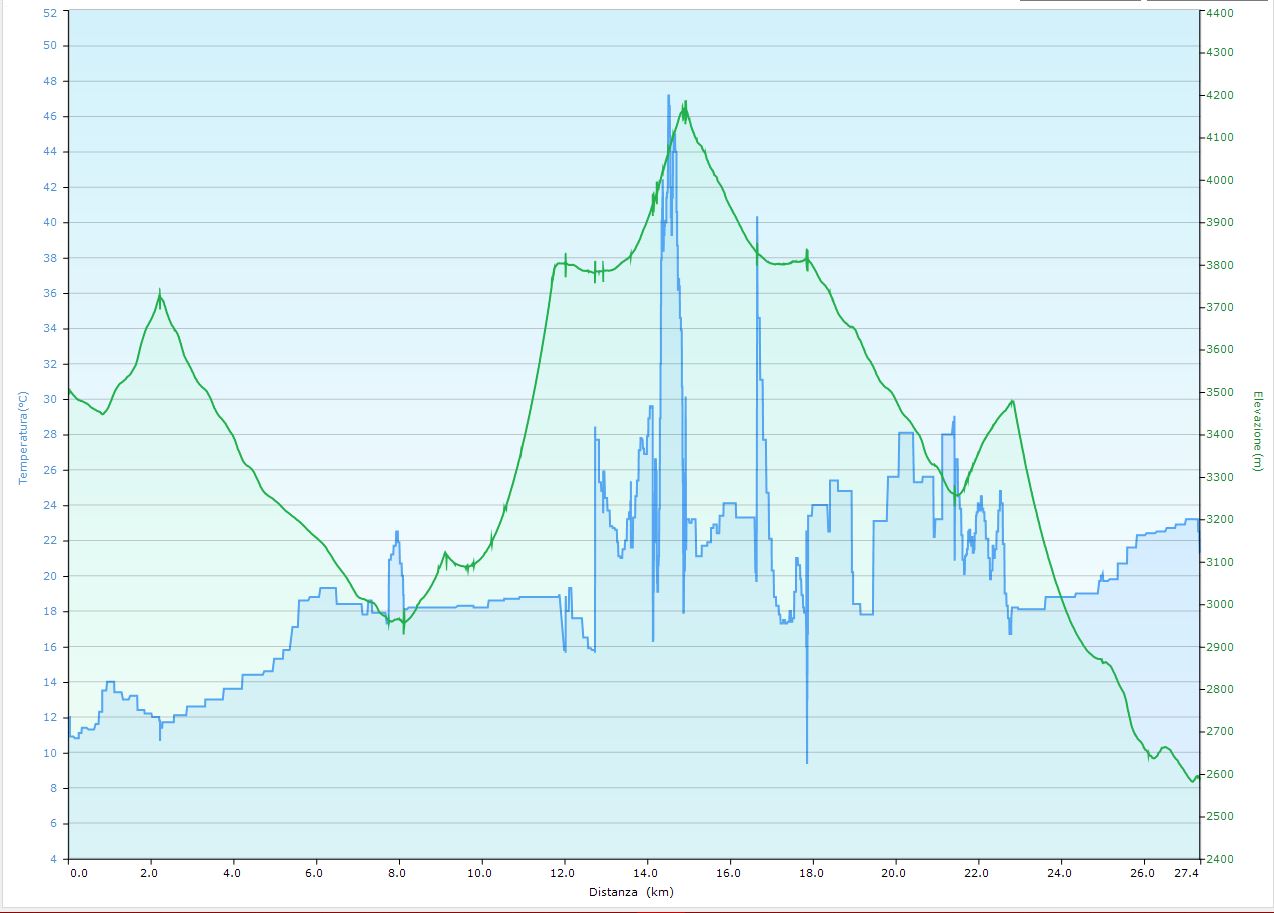This screenshot has height=913, width=1274.
Task: Click the 8.0 distance axis tick label
Action: point(398,873)
